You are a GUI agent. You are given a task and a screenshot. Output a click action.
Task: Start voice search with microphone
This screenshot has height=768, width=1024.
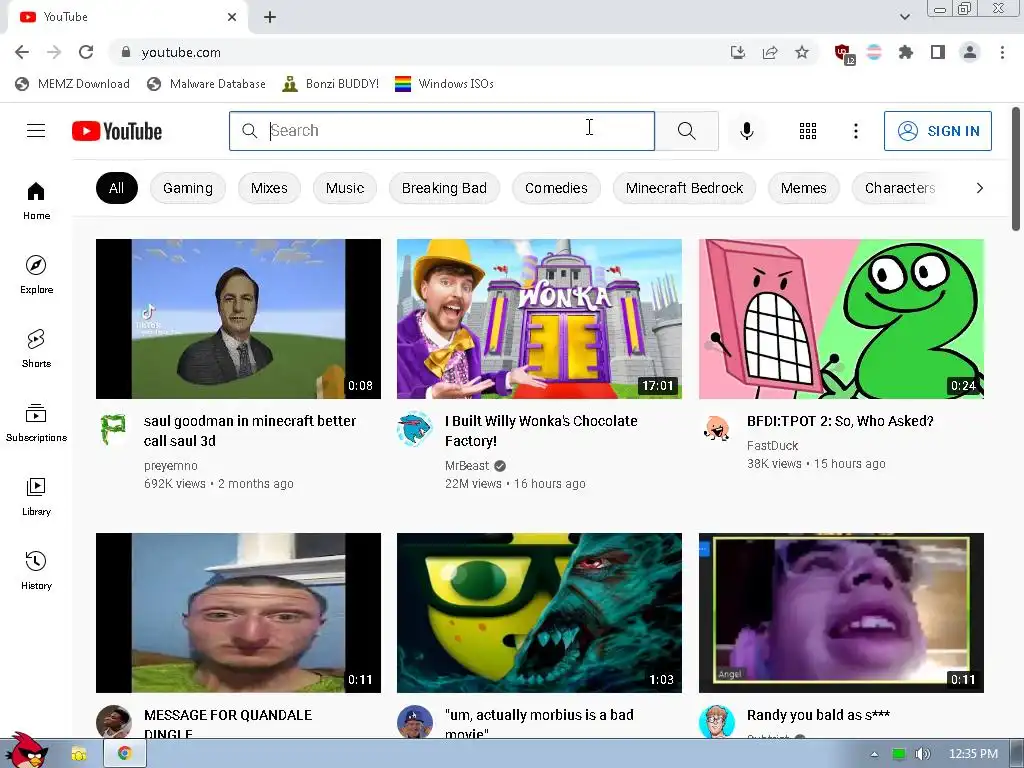746,131
